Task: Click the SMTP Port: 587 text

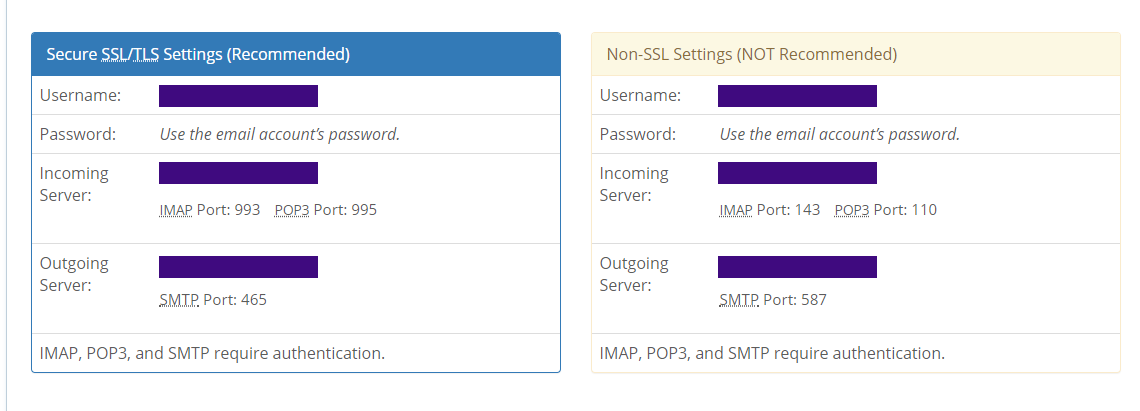Action: 772,300
